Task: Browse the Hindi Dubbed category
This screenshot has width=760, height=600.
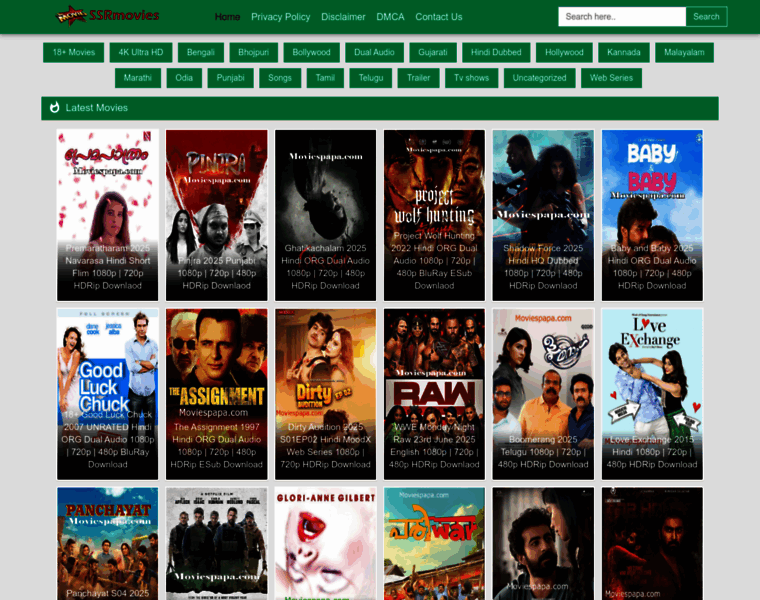Action: (x=496, y=52)
